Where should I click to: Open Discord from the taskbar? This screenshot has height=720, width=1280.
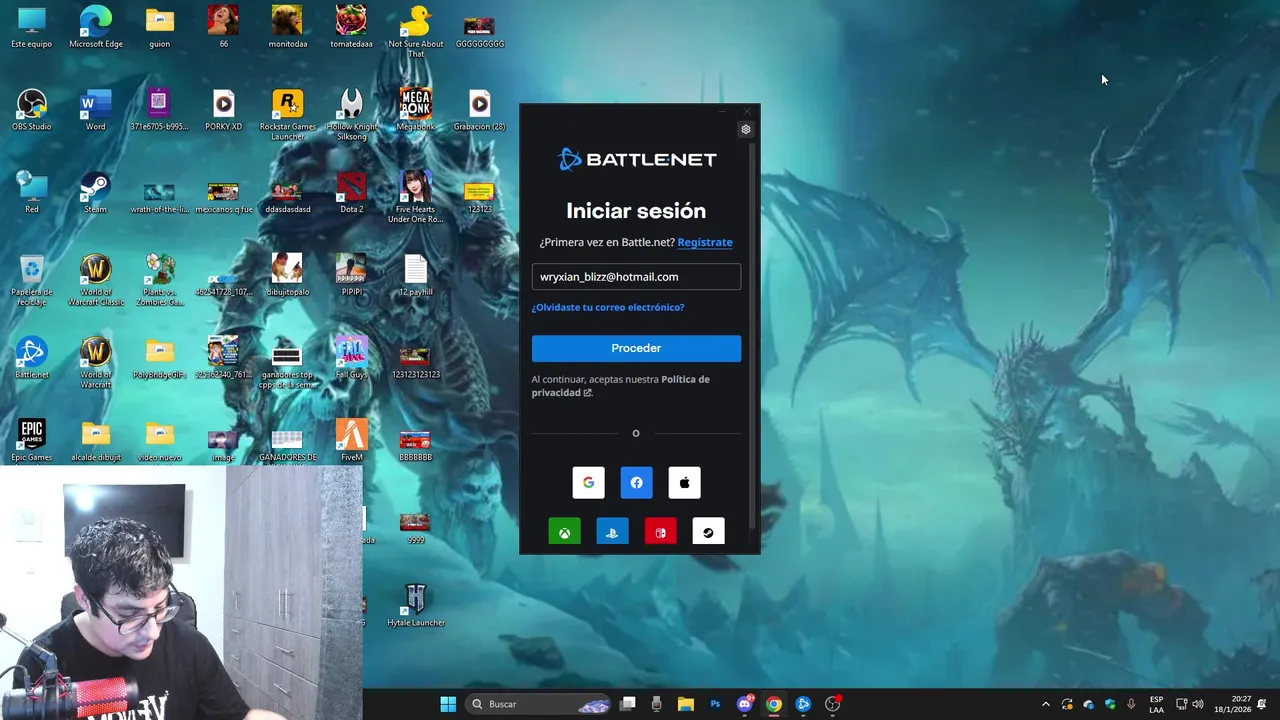coord(744,704)
